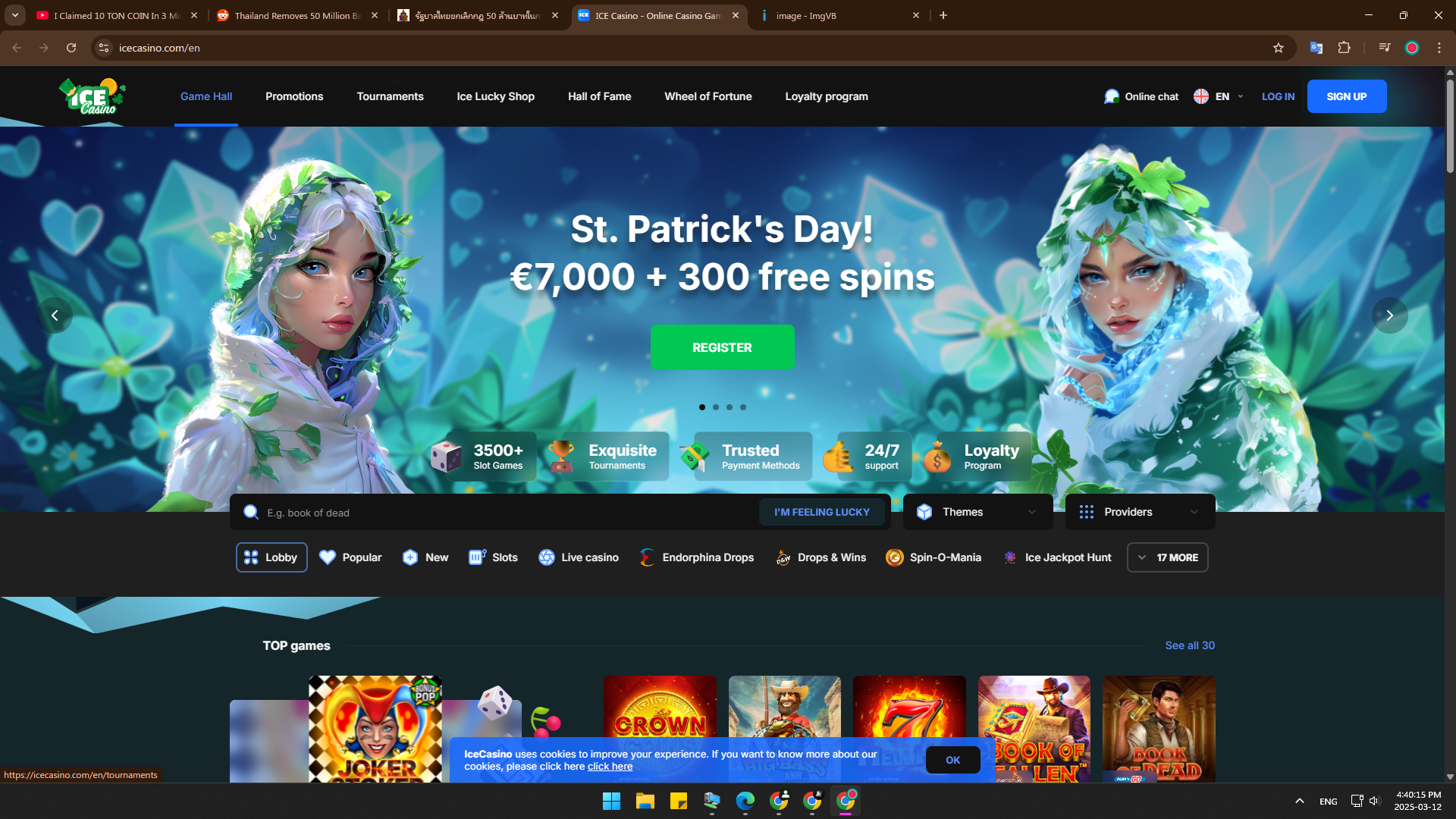Image resolution: width=1456 pixels, height=819 pixels.
Task: Open Chrome three-dot menu
Action: click(x=1439, y=48)
